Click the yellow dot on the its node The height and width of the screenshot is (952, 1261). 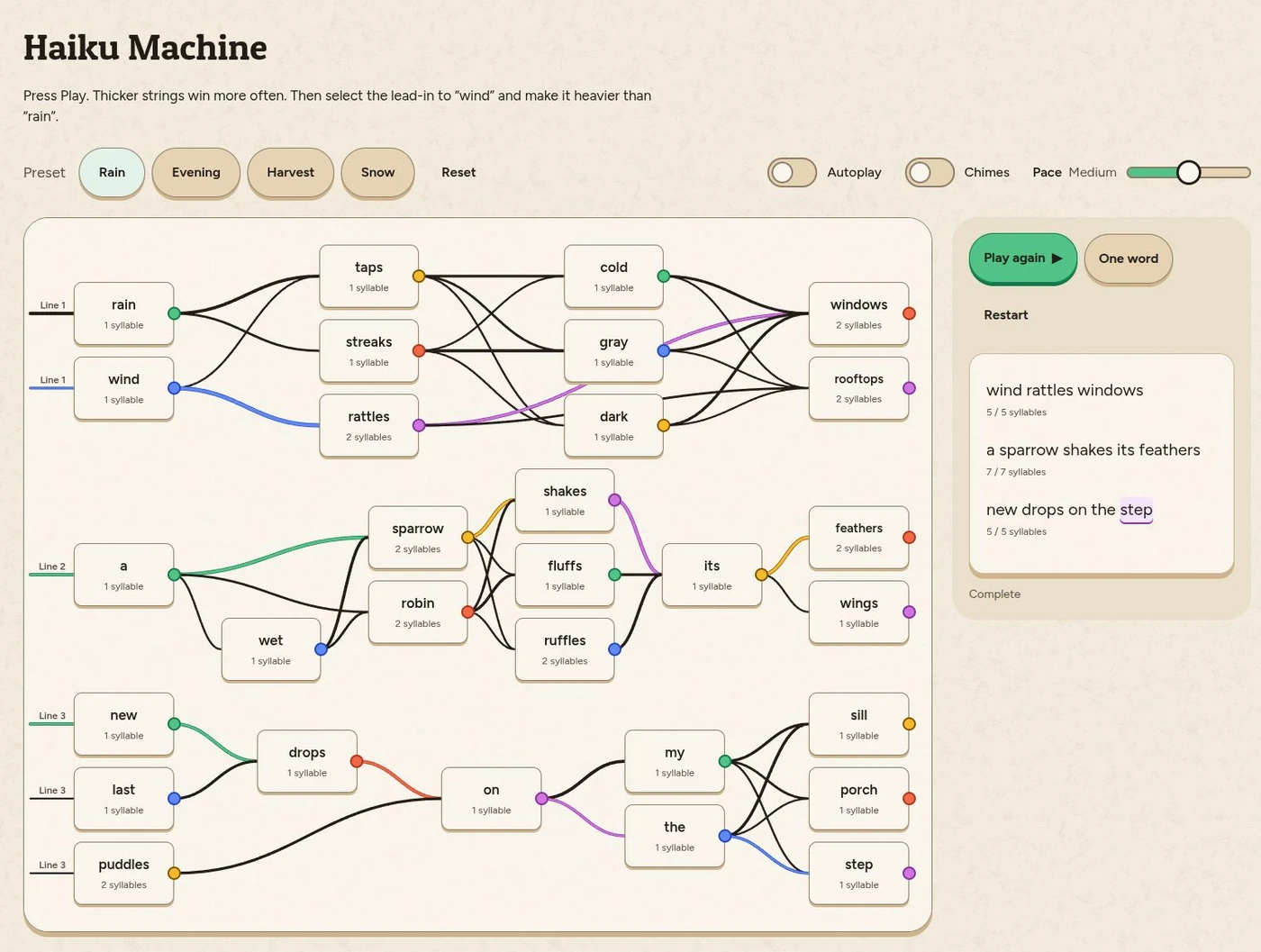(761, 575)
